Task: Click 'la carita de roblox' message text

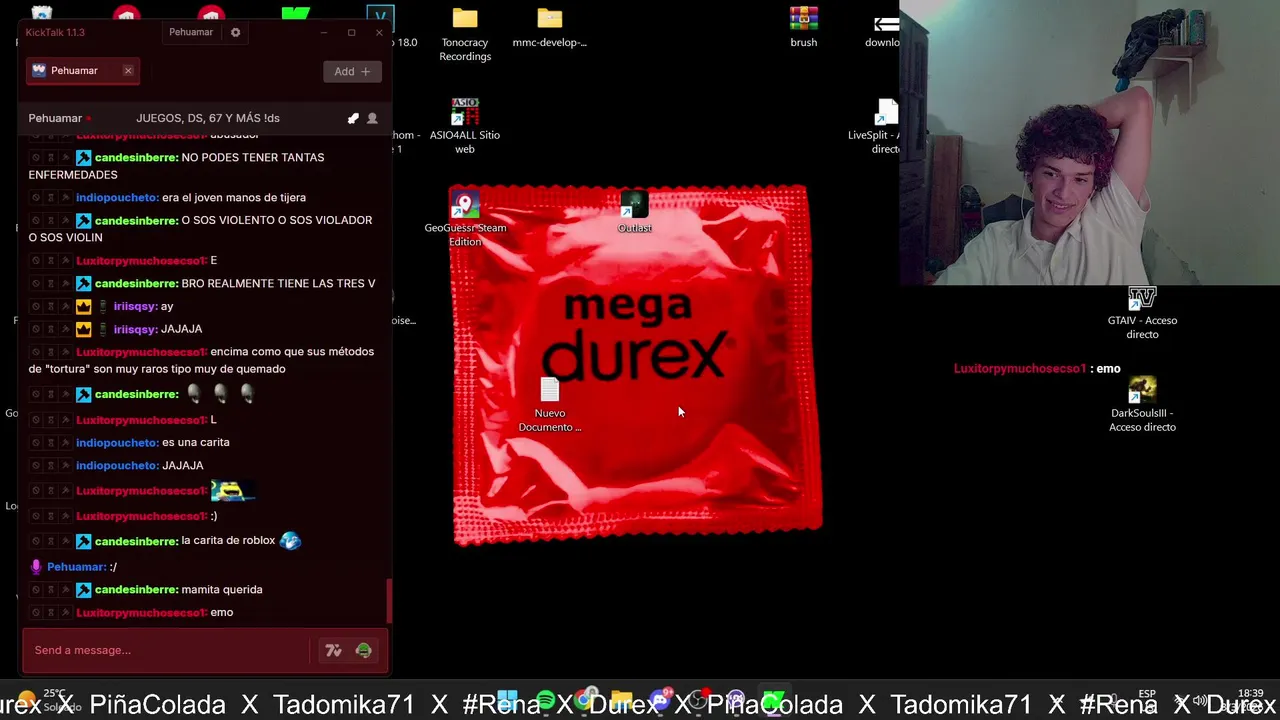Action: pos(228,541)
